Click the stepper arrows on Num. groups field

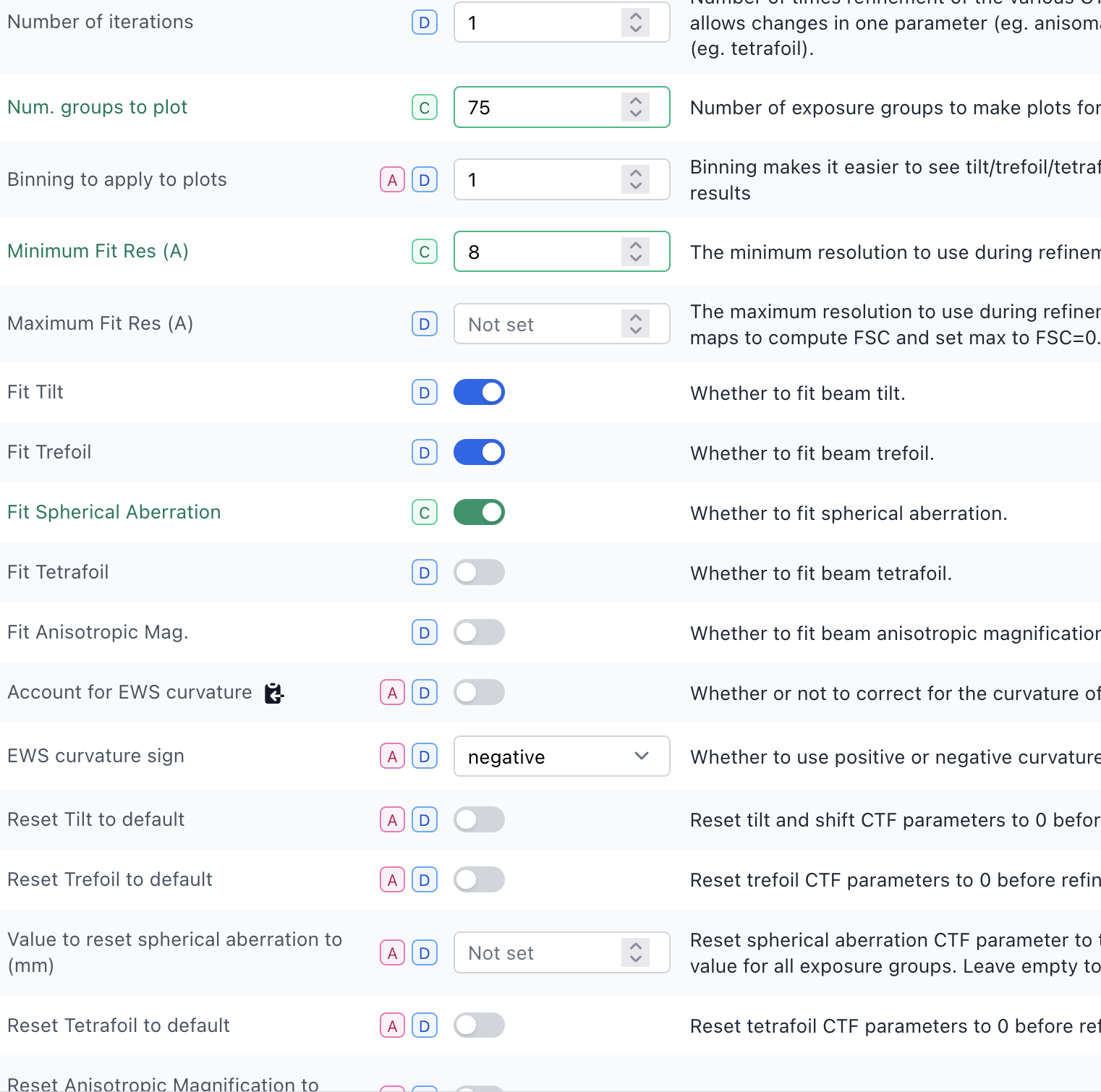[x=635, y=107]
